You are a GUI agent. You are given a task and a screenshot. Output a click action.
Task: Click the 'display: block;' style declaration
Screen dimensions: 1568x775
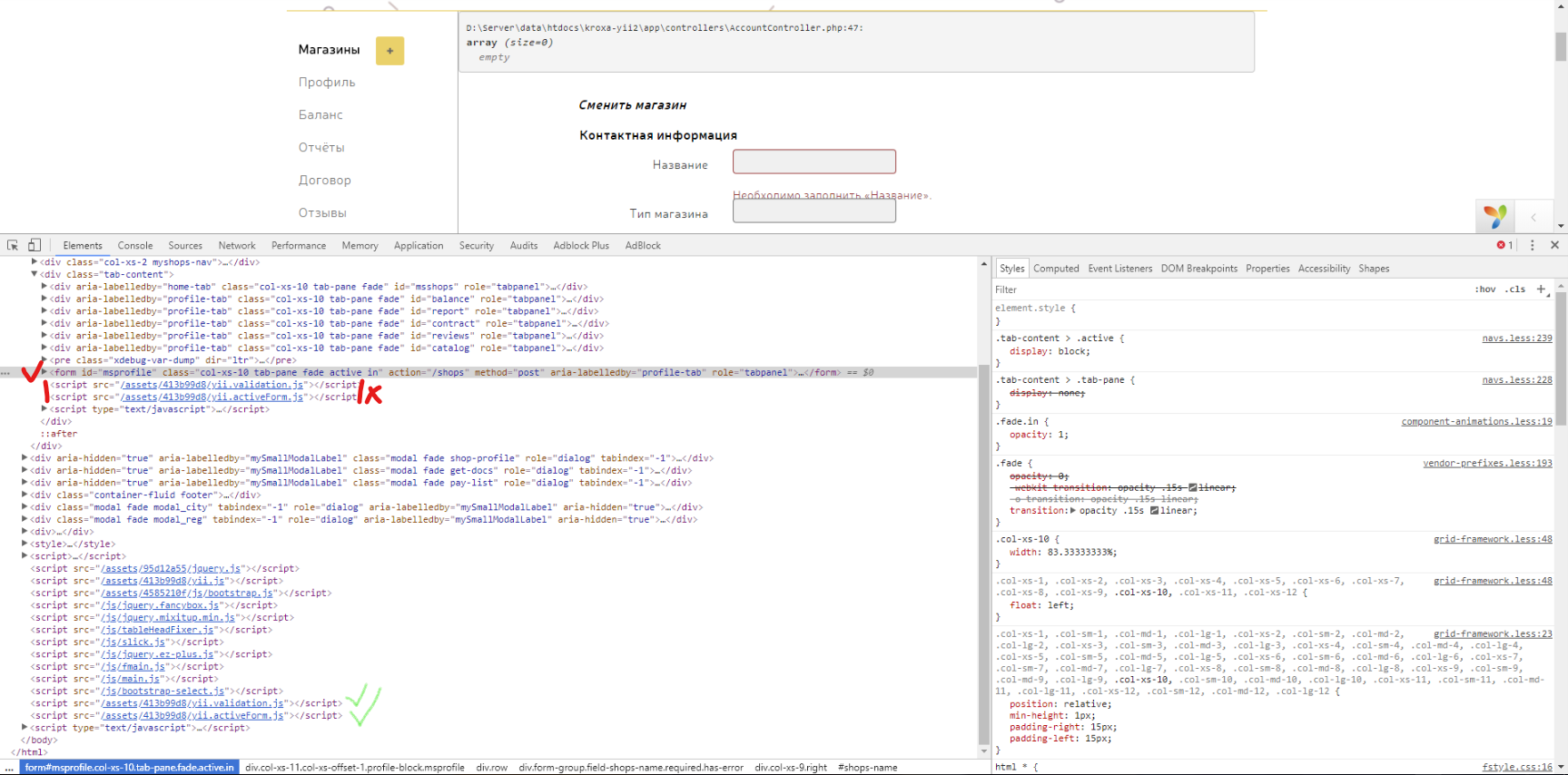(x=1050, y=351)
